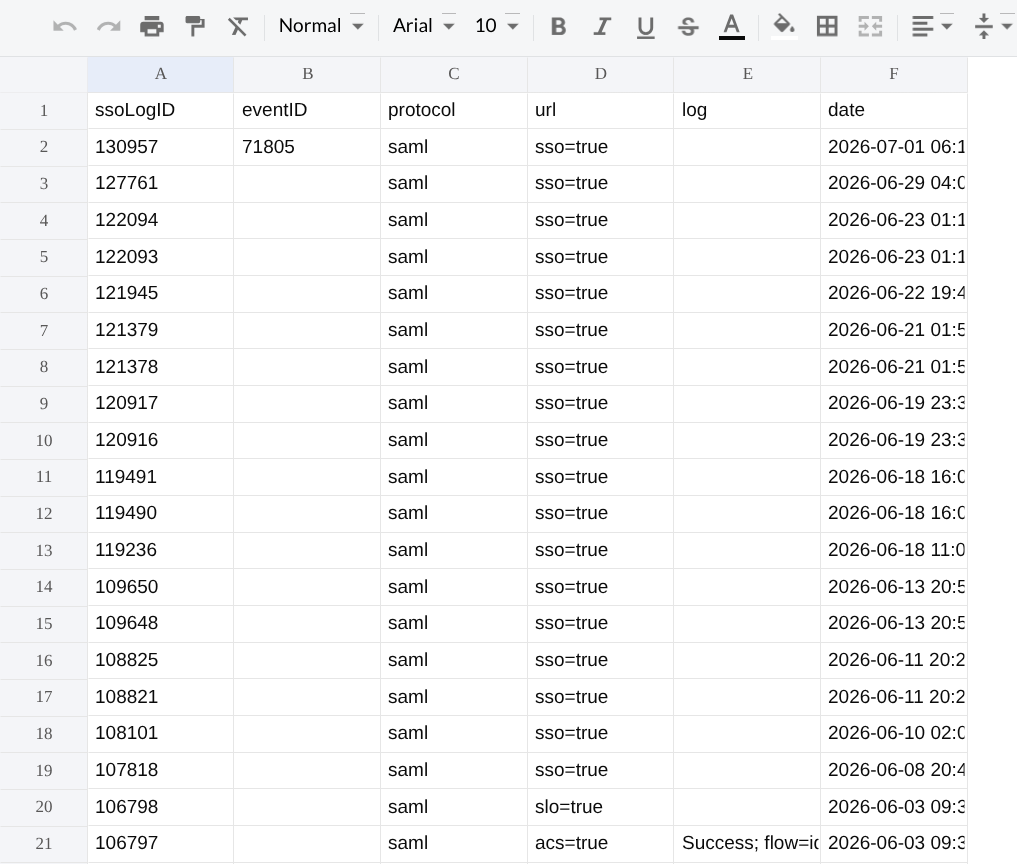The height and width of the screenshot is (864, 1017).
Task: Select cell containing 106798
Action: point(160,807)
